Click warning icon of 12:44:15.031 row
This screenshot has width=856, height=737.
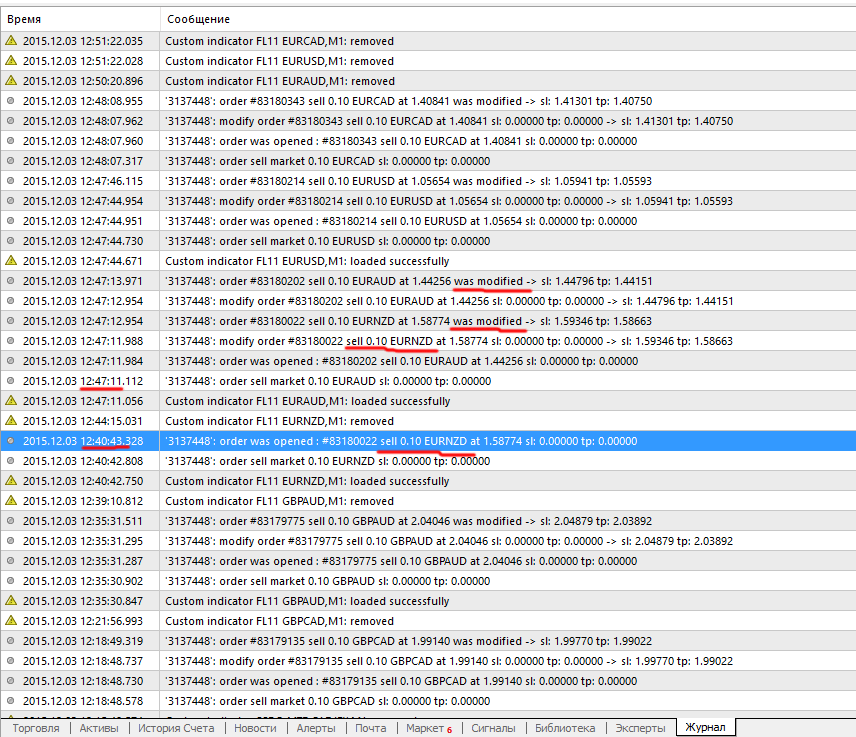pyautogui.click(x=11, y=420)
